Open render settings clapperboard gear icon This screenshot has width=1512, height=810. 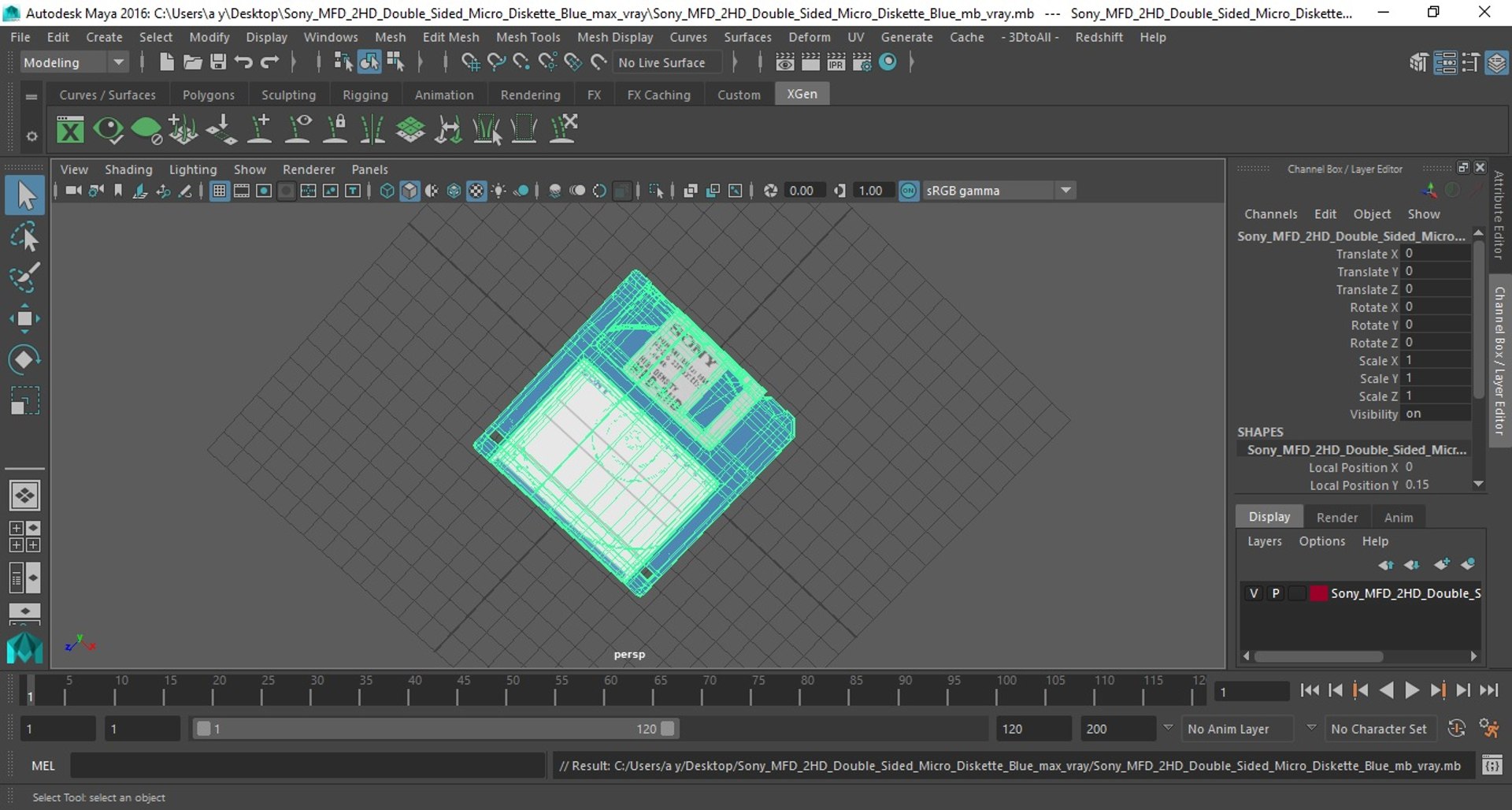[862, 62]
